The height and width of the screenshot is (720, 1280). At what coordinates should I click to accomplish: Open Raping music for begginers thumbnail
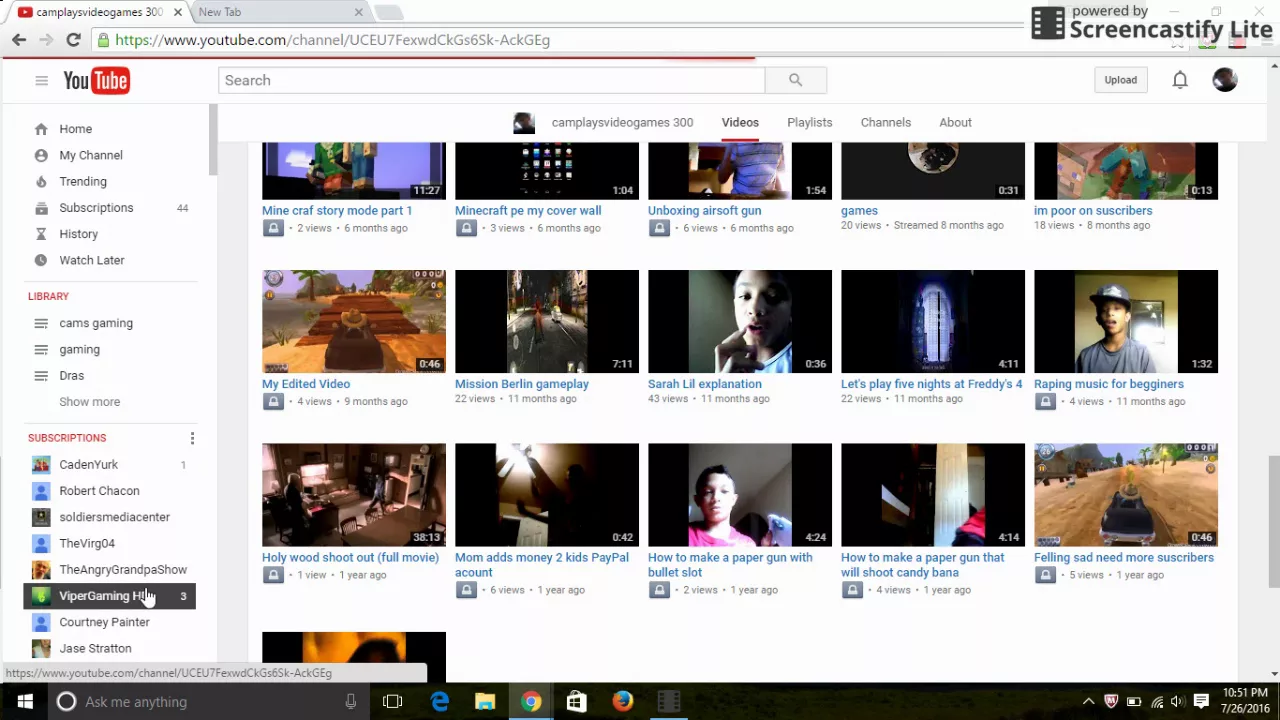[1126, 321]
